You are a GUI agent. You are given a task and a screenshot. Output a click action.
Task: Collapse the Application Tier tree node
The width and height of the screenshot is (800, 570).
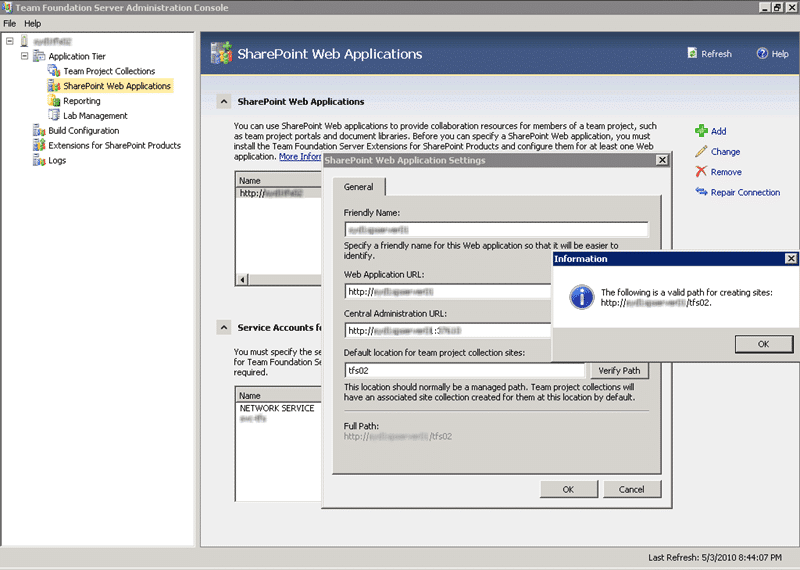pos(24,56)
